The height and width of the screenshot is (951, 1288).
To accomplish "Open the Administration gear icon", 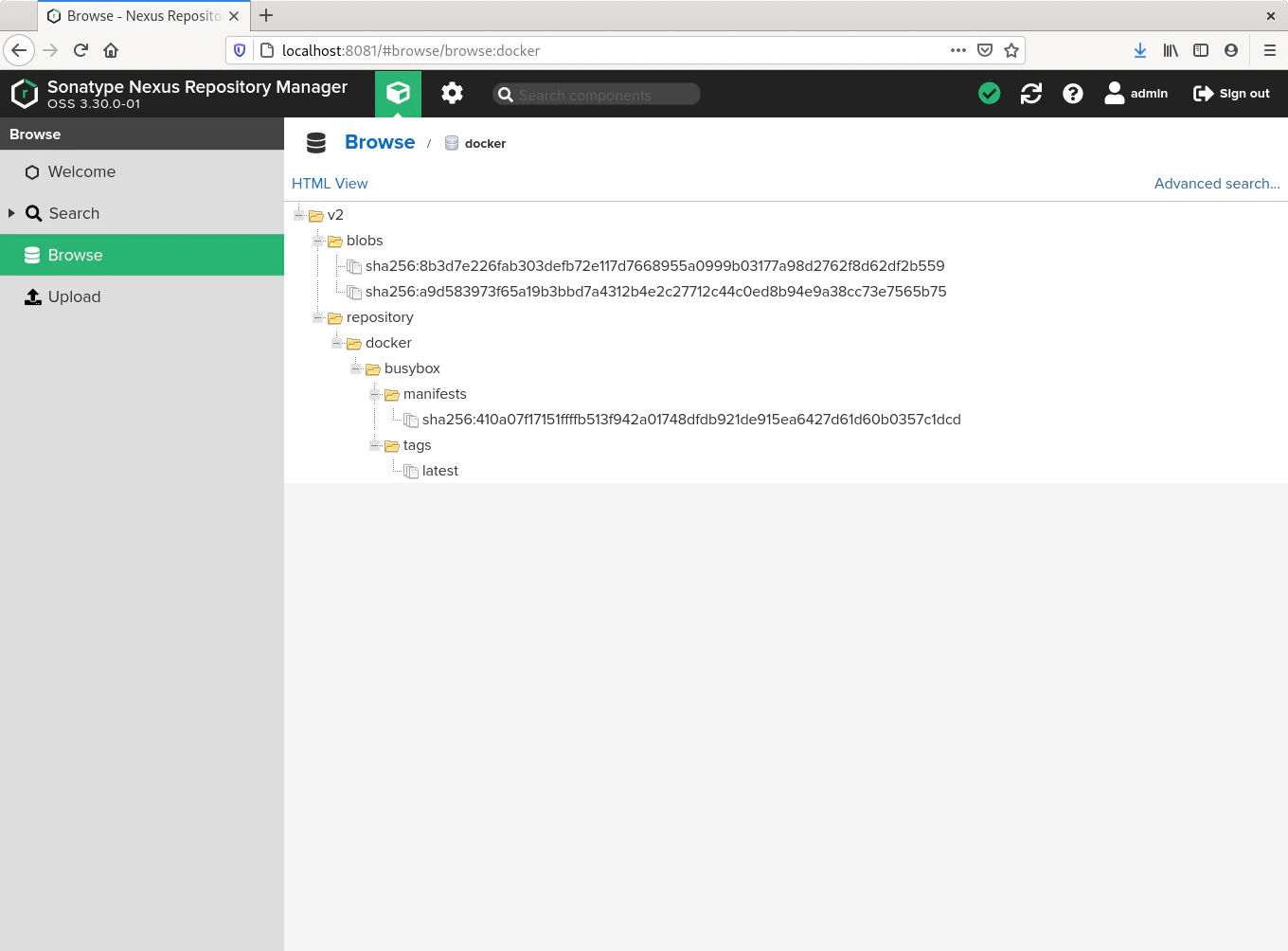I will click(452, 93).
